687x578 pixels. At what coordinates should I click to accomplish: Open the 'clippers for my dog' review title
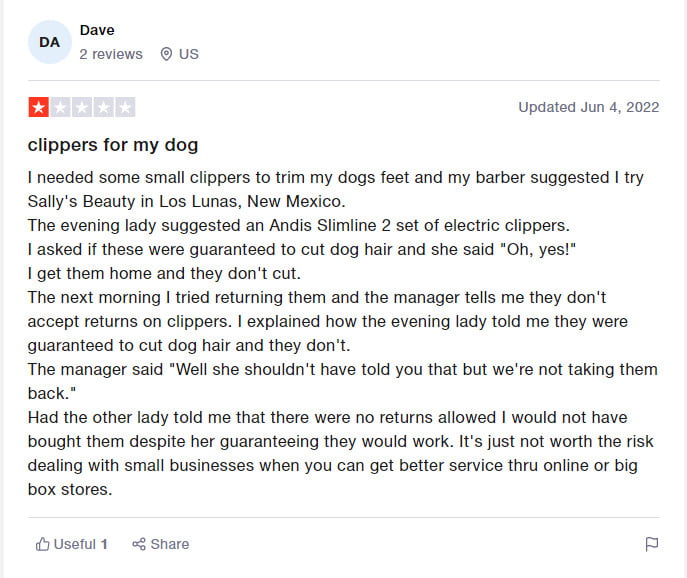[x=113, y=145]
